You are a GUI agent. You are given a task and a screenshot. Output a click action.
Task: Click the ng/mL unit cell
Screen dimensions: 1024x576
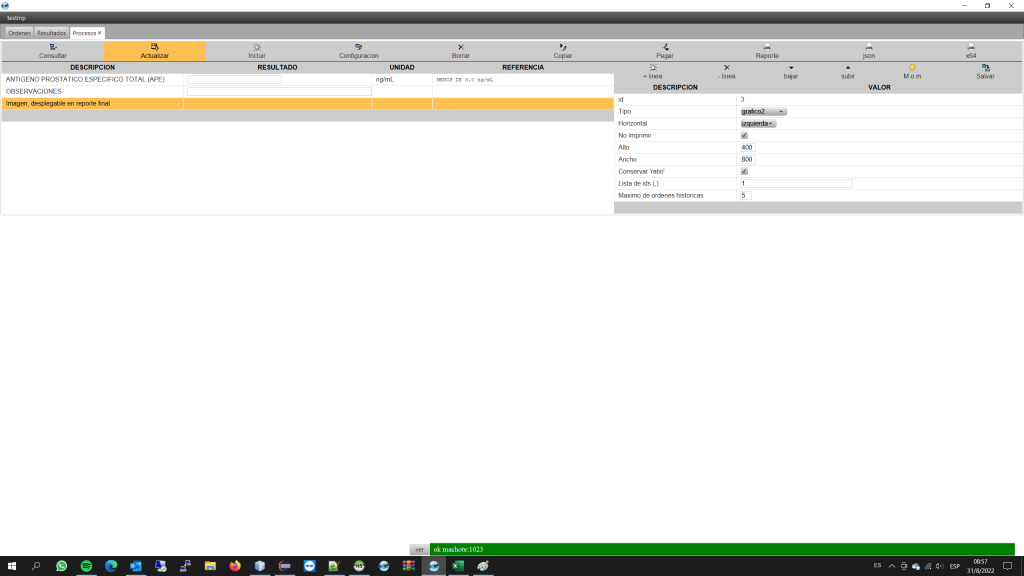coord(402,80)
